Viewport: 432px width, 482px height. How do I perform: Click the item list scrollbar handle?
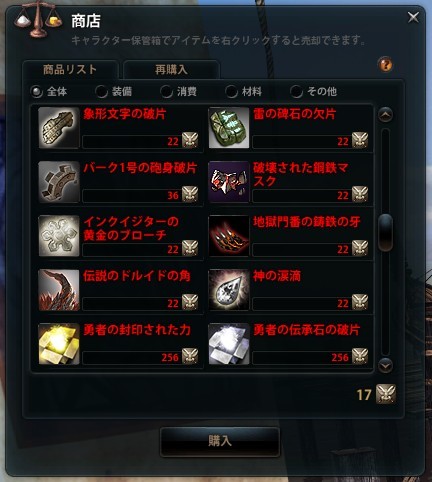(x=386, y=232)
